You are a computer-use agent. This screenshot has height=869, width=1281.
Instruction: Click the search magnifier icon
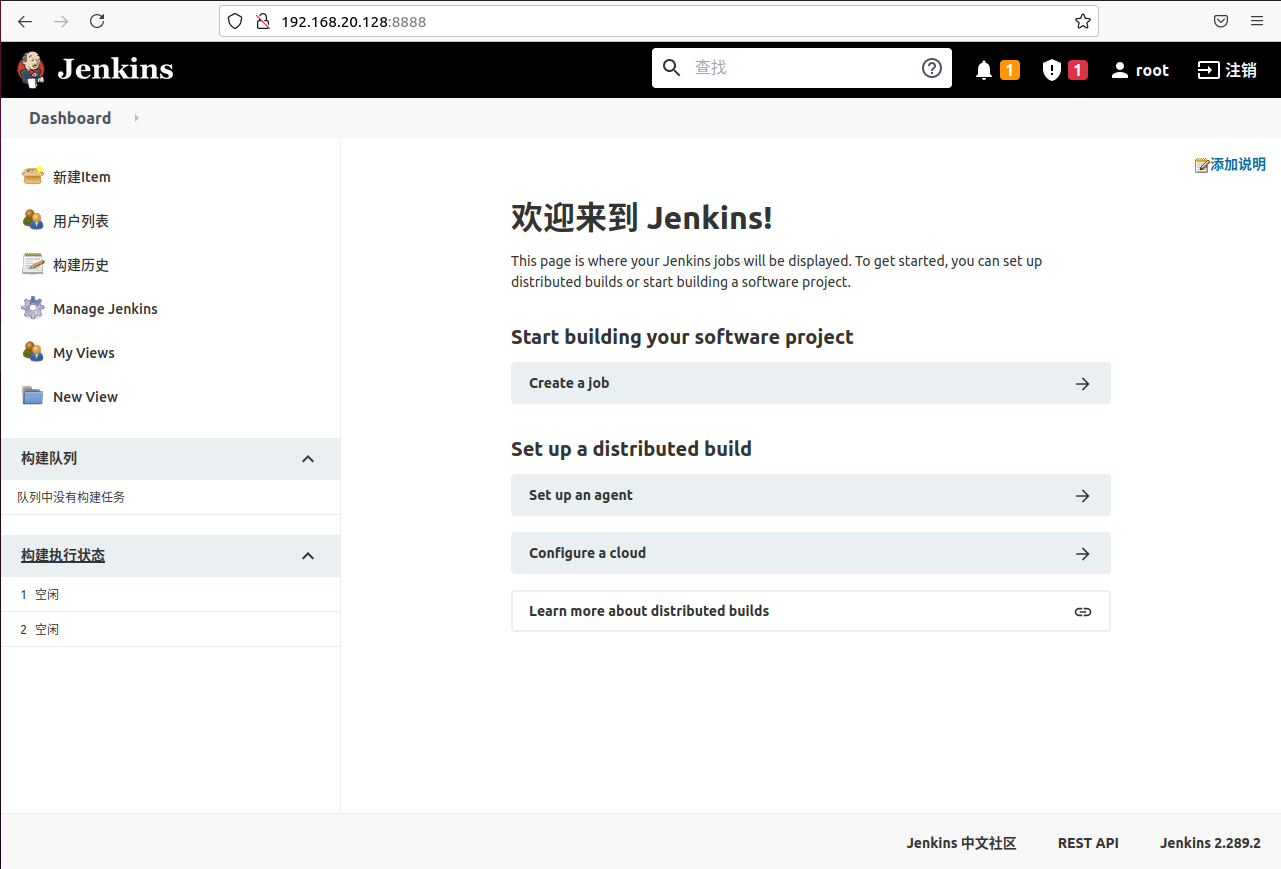pos(672,68)
